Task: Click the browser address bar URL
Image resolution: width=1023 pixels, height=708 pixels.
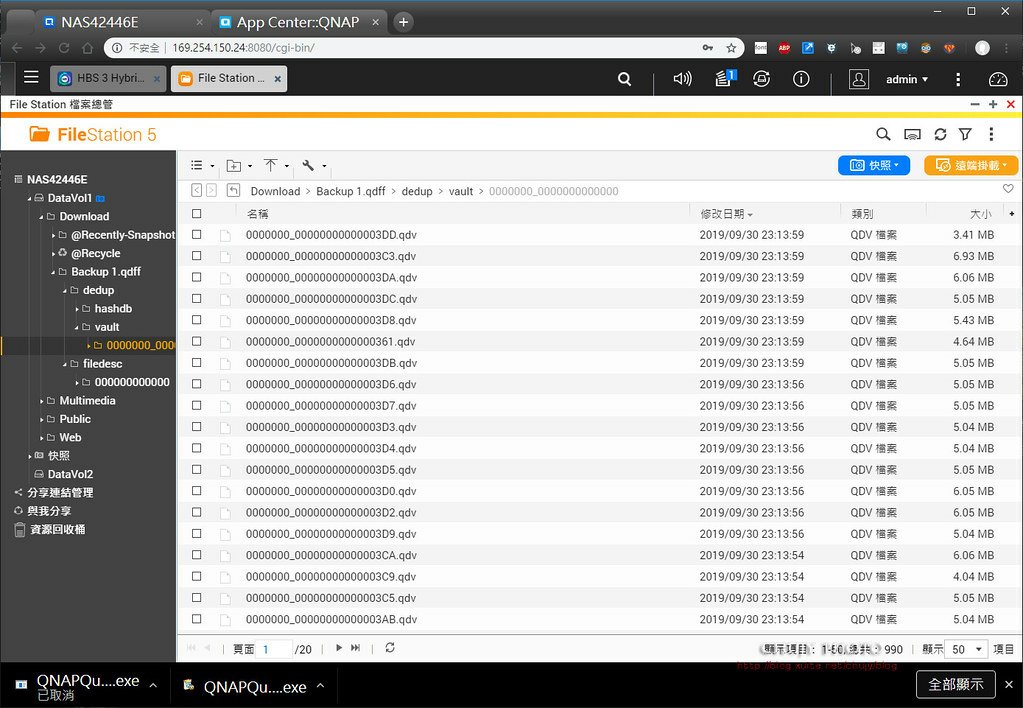Action: point(243,48)
